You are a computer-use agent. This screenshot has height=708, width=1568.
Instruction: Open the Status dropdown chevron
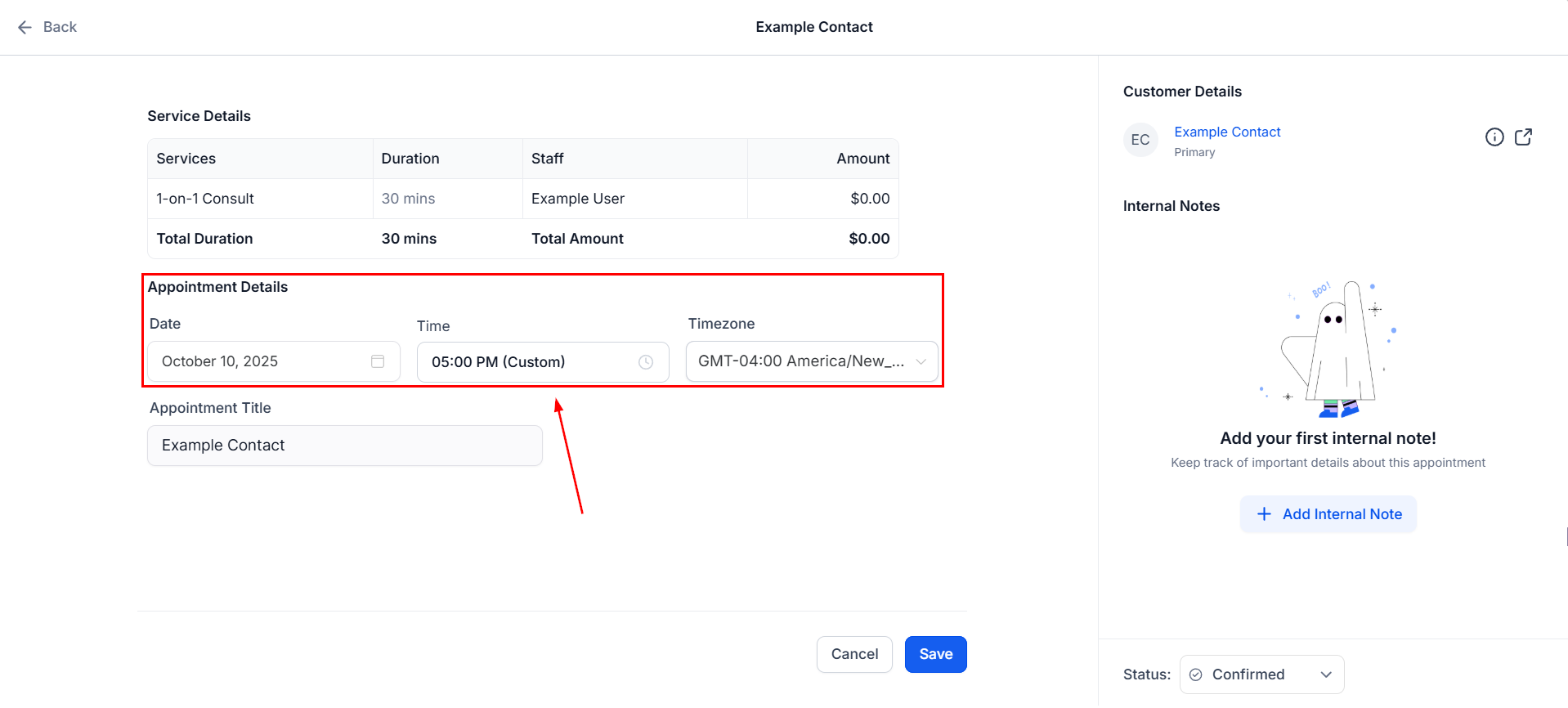pos(1326,674)
